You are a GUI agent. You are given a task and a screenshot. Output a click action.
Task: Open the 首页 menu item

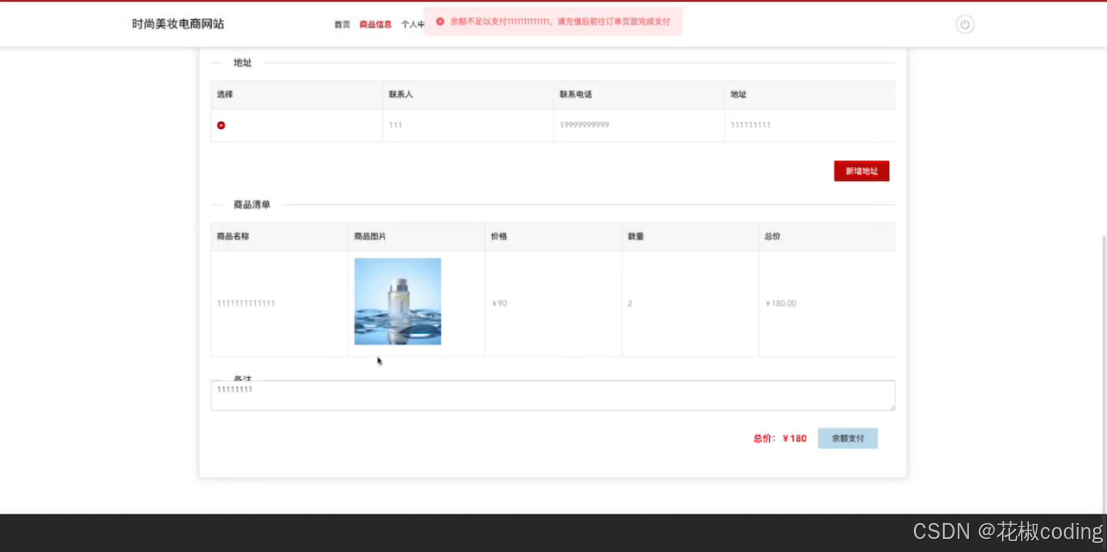pyautogui.click(x=342, y=25)
